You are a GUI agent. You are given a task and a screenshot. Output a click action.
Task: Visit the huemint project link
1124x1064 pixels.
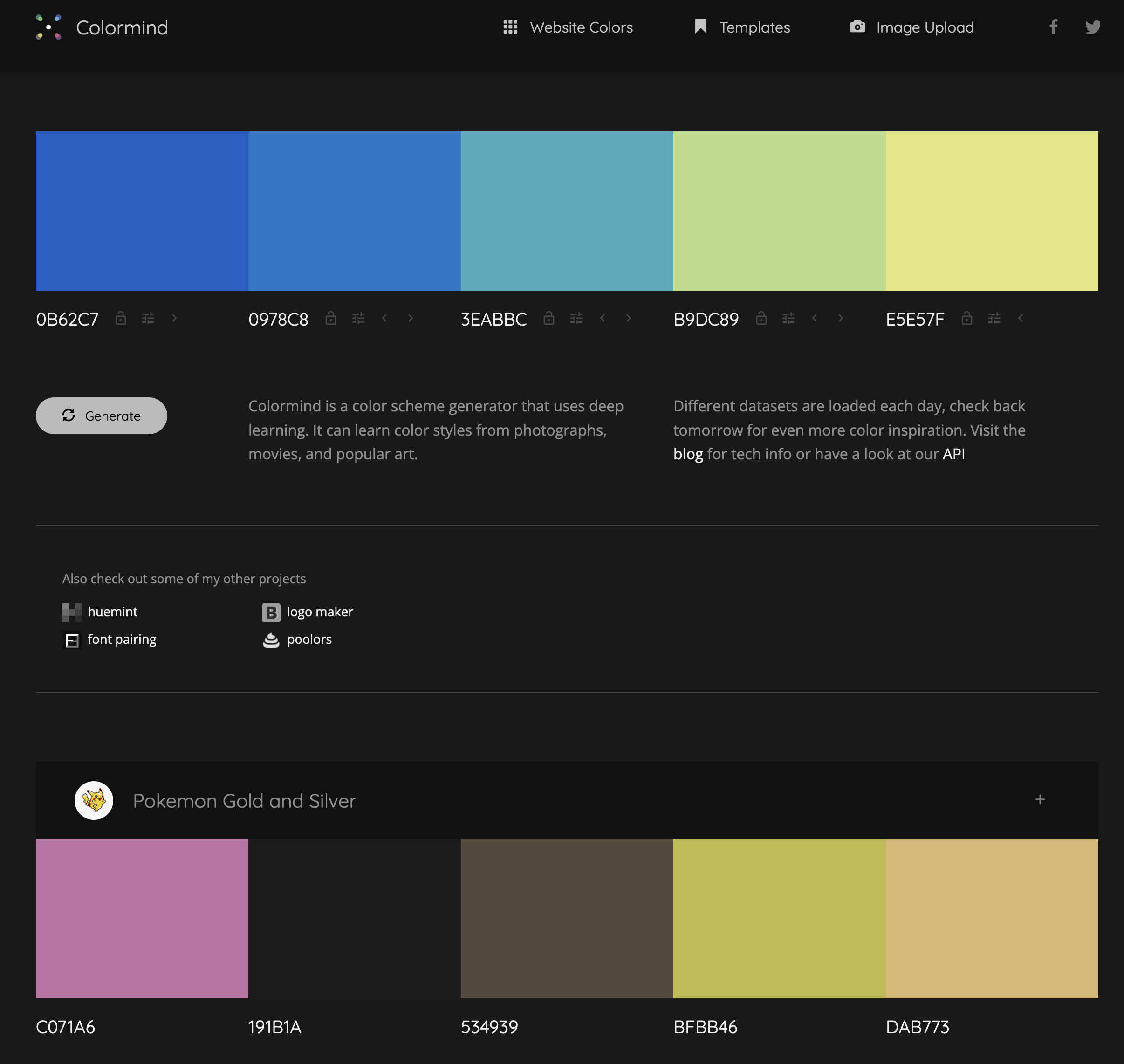point(112,612)
